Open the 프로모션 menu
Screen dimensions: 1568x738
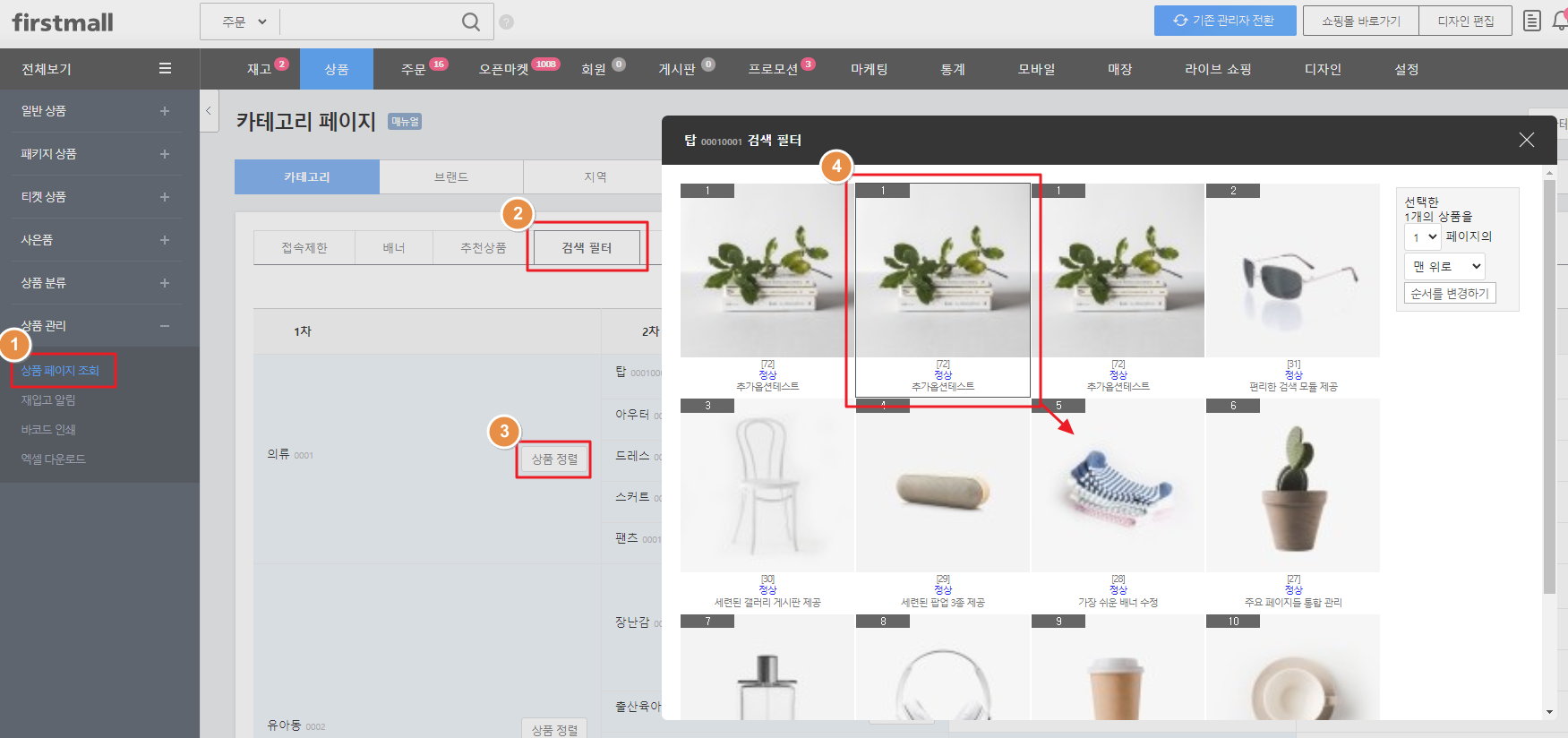774,69
